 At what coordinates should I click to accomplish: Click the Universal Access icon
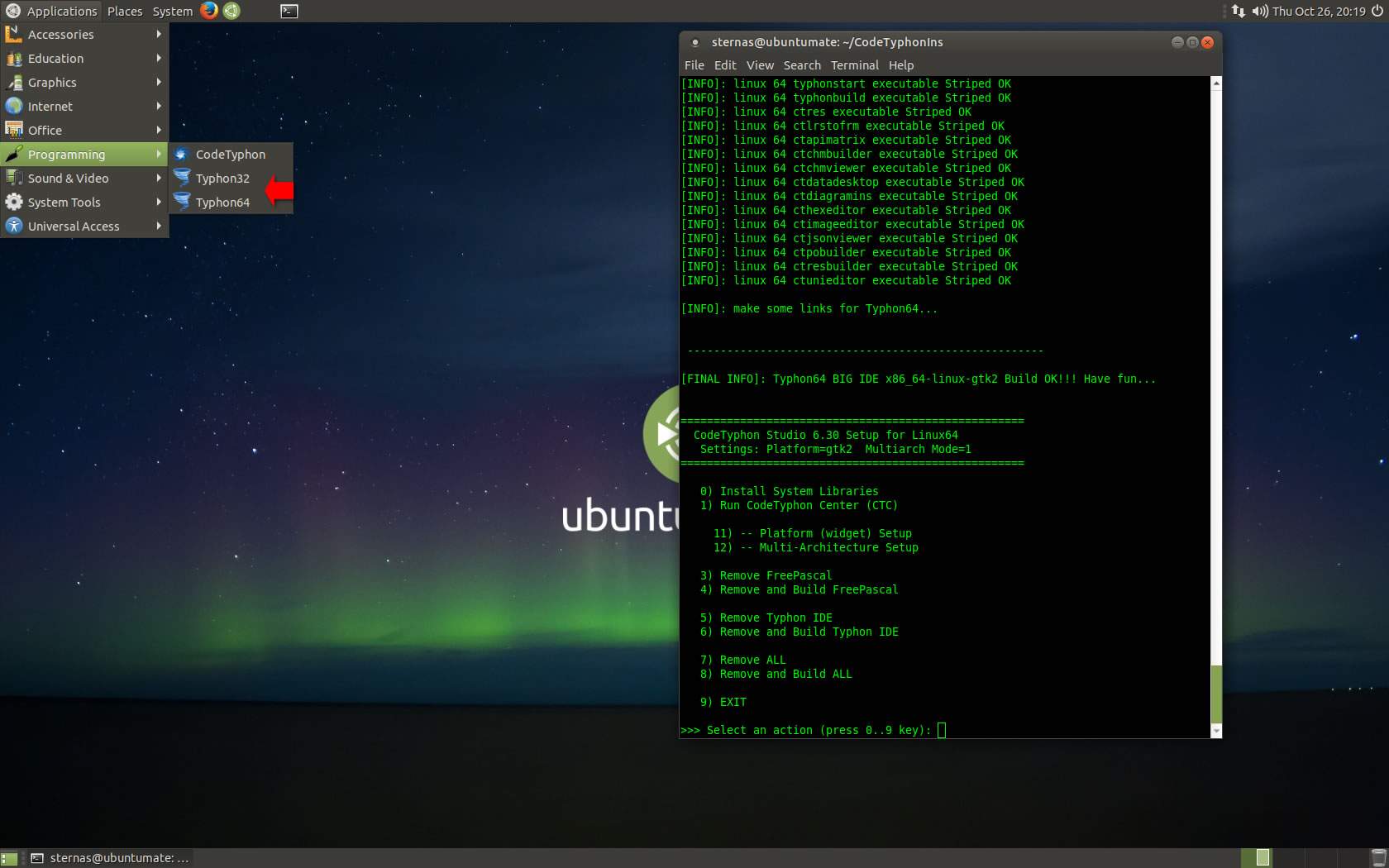pos(13,226)
